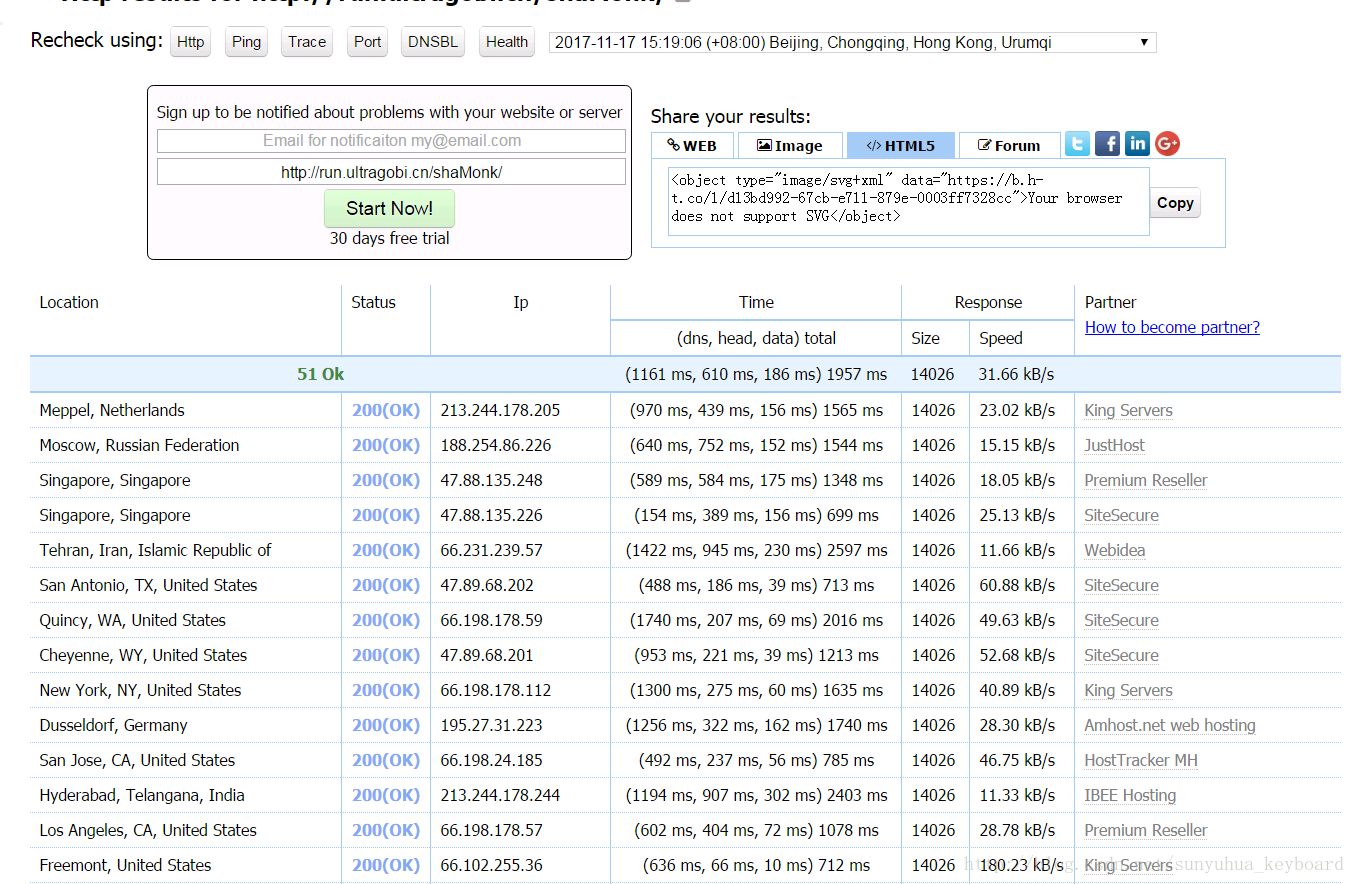Screen dimensions: 1355x884
Task: Click the Speed column header
Action: coord(1001,338)
